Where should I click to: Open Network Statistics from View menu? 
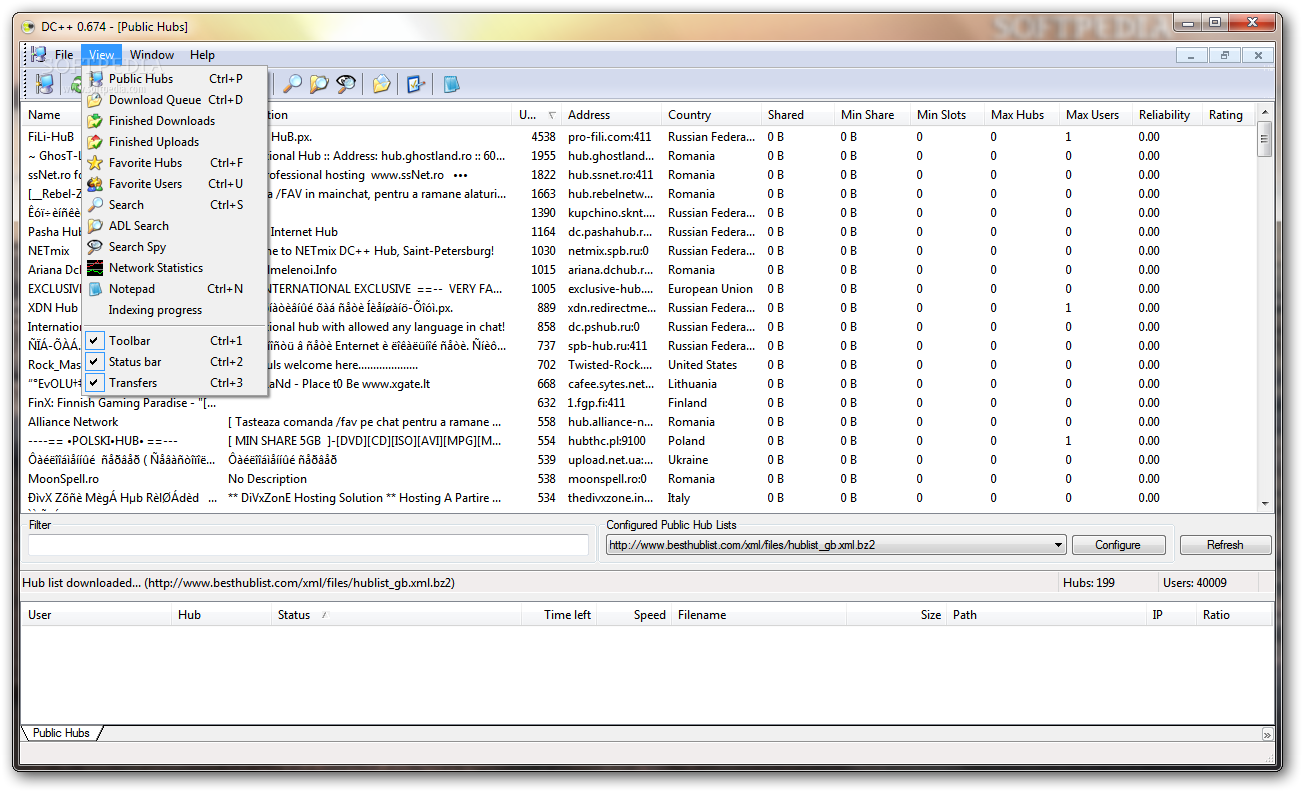point(174,268)
